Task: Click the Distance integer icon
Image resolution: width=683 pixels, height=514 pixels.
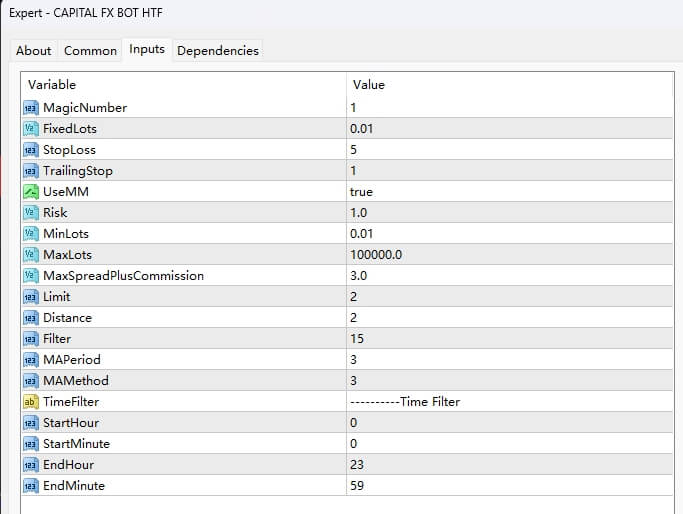Action: point(31,318)
